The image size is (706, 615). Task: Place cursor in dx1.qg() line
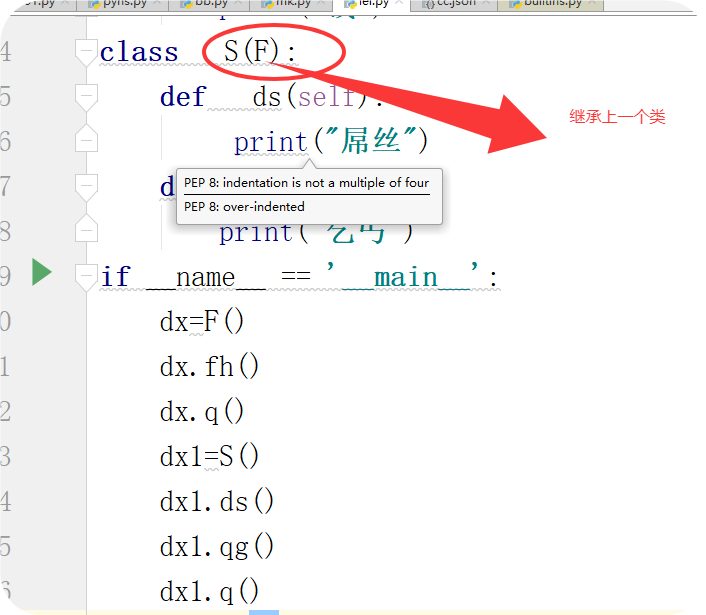point(217,547)
